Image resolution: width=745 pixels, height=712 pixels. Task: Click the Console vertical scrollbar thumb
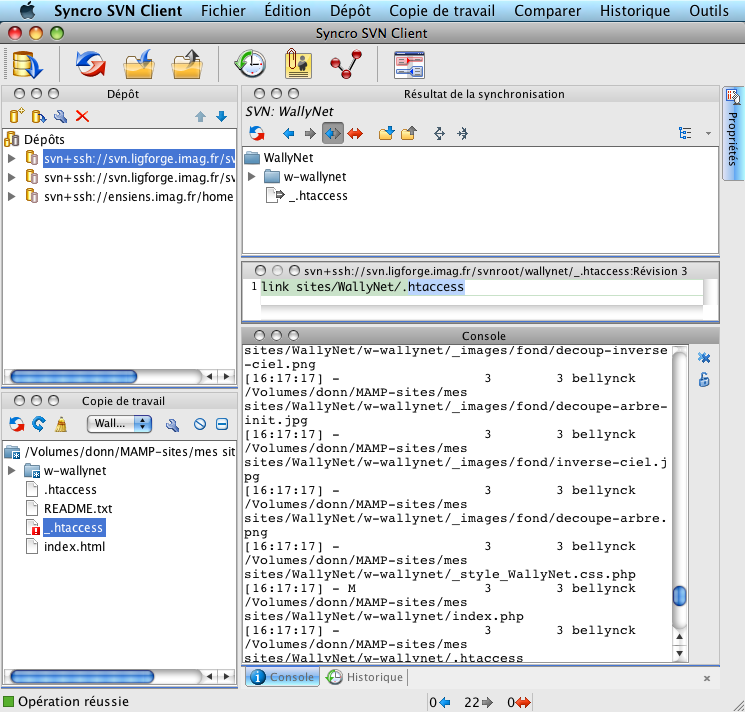pyautogui.click(x=679, y=596)
